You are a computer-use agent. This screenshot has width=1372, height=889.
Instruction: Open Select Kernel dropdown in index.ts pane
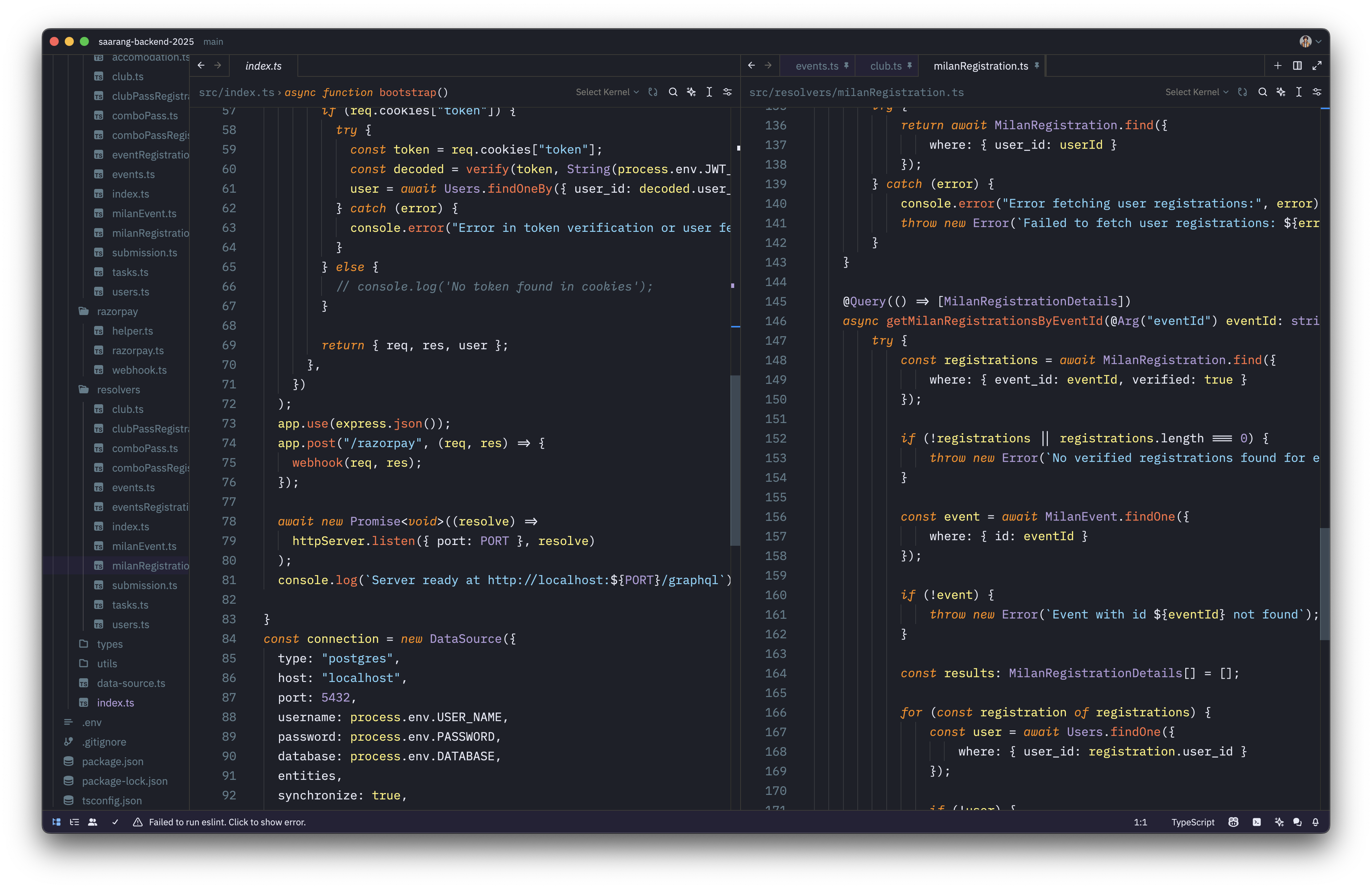point(607,92)
